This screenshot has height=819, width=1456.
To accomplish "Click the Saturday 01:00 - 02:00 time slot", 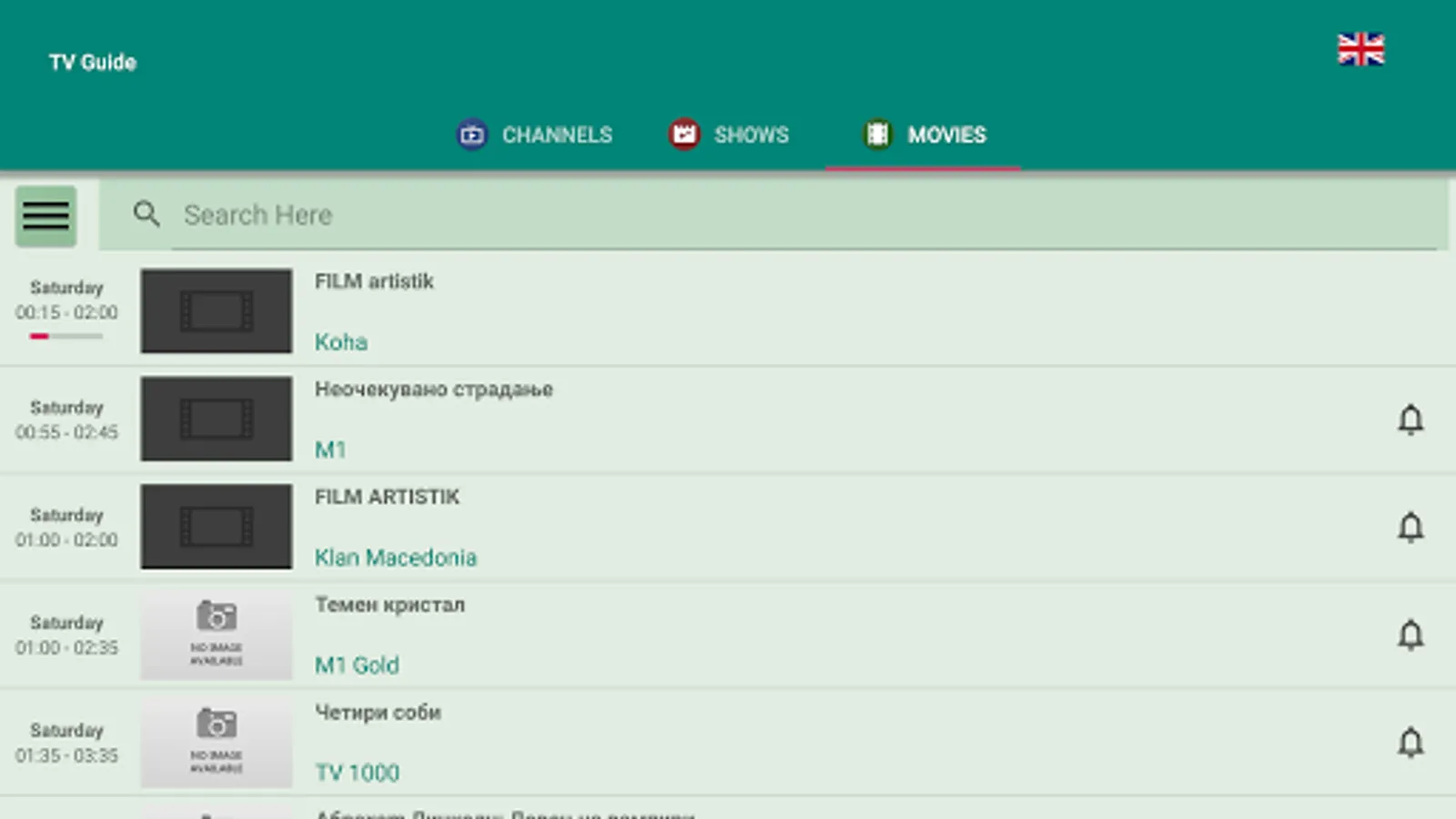I will pos(66,527).
